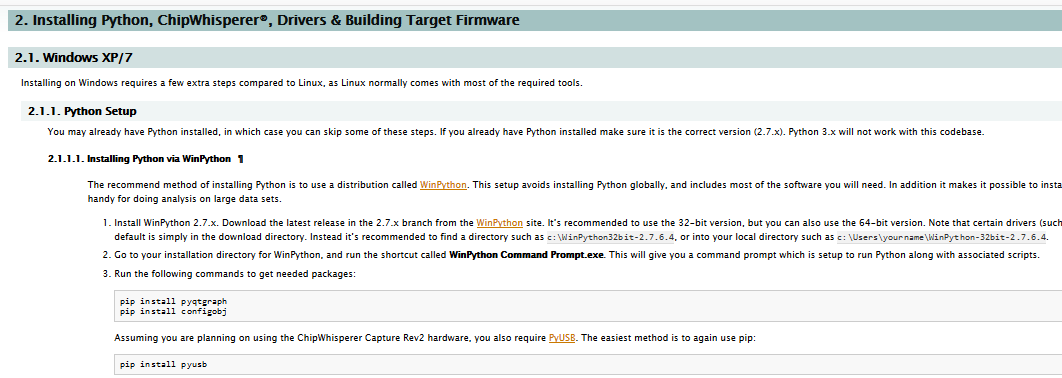1062x378 pixels.
Task: Open the PyUSB hyperlink
Action: click(562, 337)
